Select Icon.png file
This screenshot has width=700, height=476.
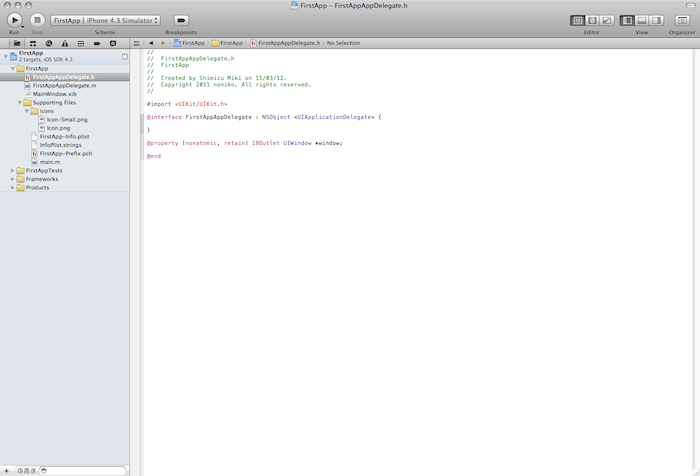click(x=65, y=128)
